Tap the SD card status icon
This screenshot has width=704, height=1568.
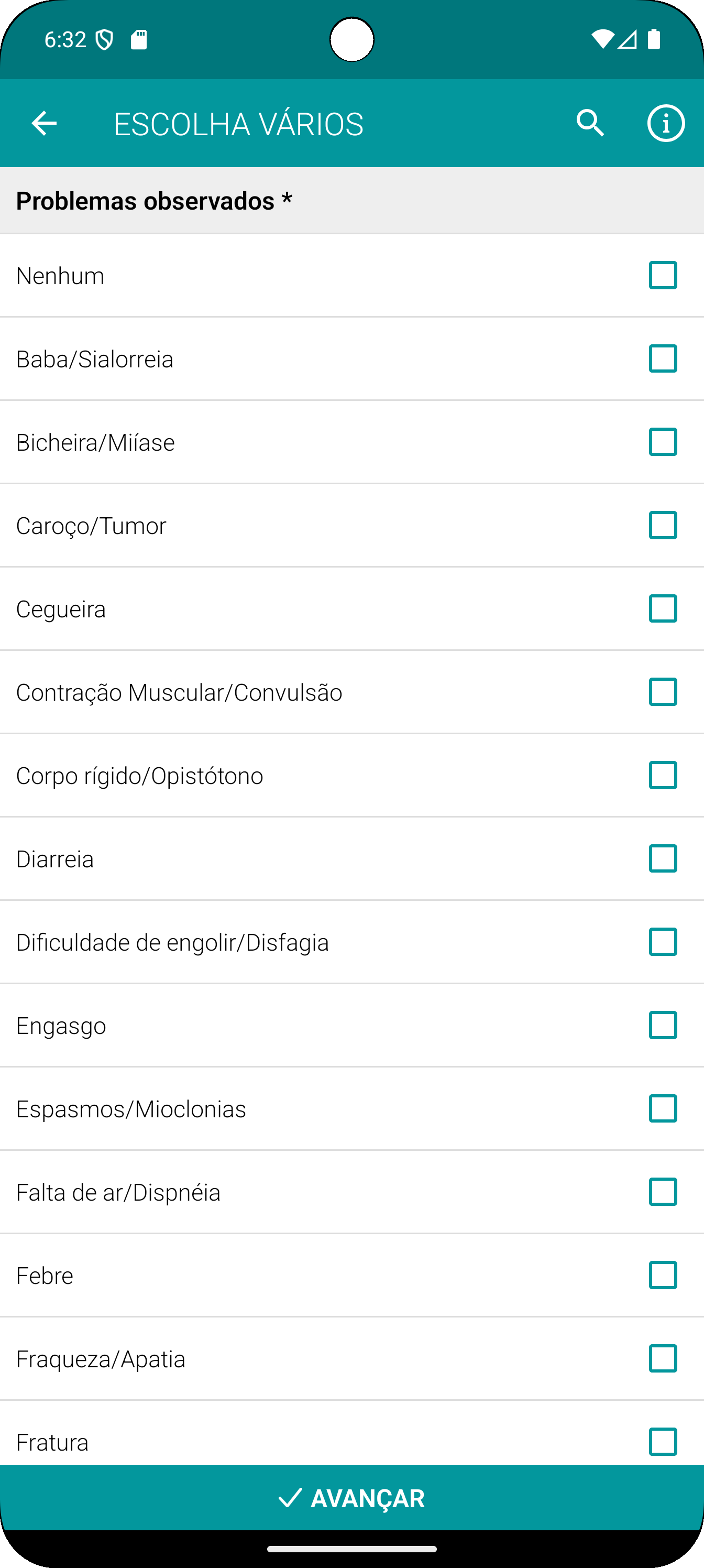139,39
